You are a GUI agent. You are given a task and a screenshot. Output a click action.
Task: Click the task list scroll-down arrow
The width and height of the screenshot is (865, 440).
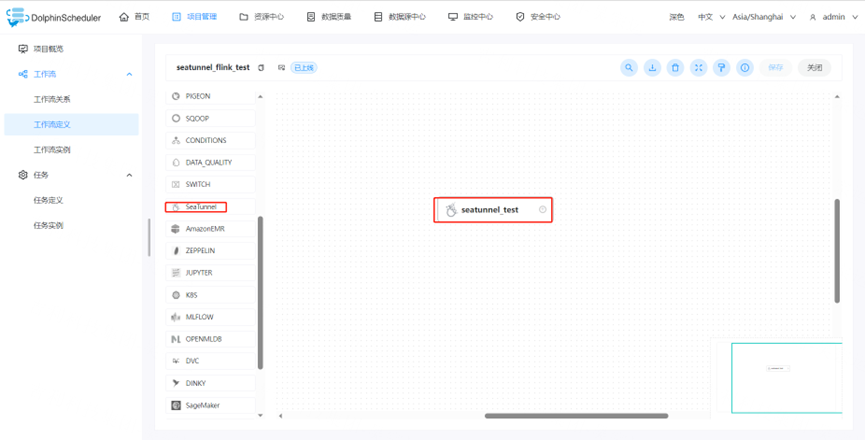[x=260, y=415]
